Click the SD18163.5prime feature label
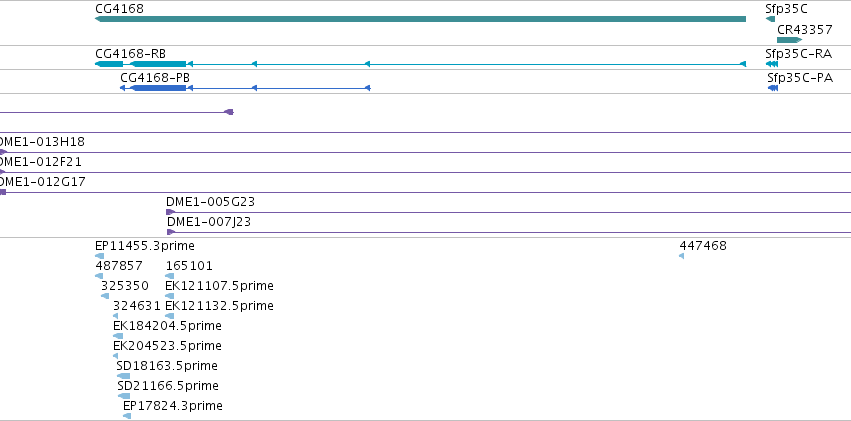 (x=167, y=366)
